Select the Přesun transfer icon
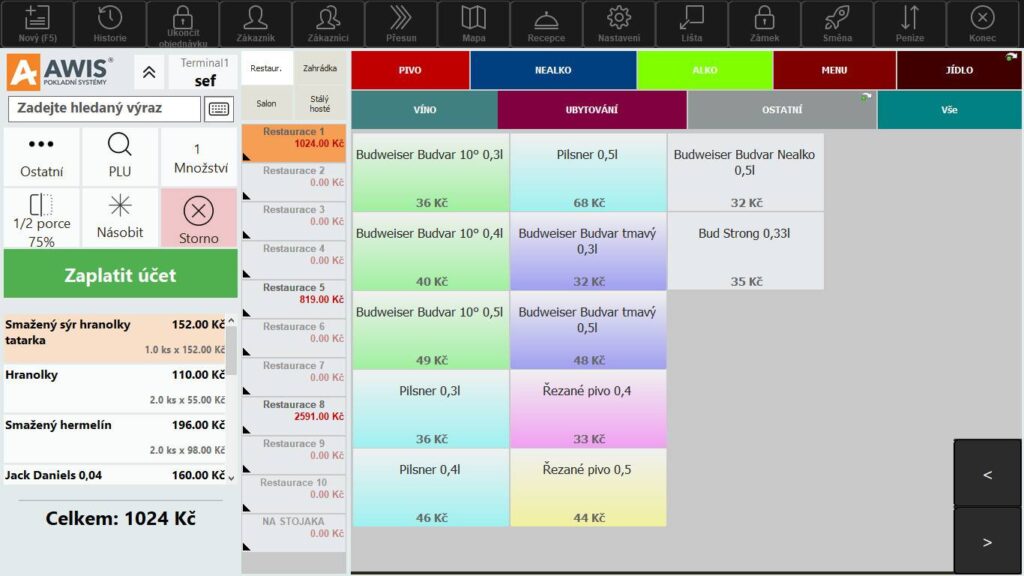This screenshot has height=576, width=1024. point(400,24)
